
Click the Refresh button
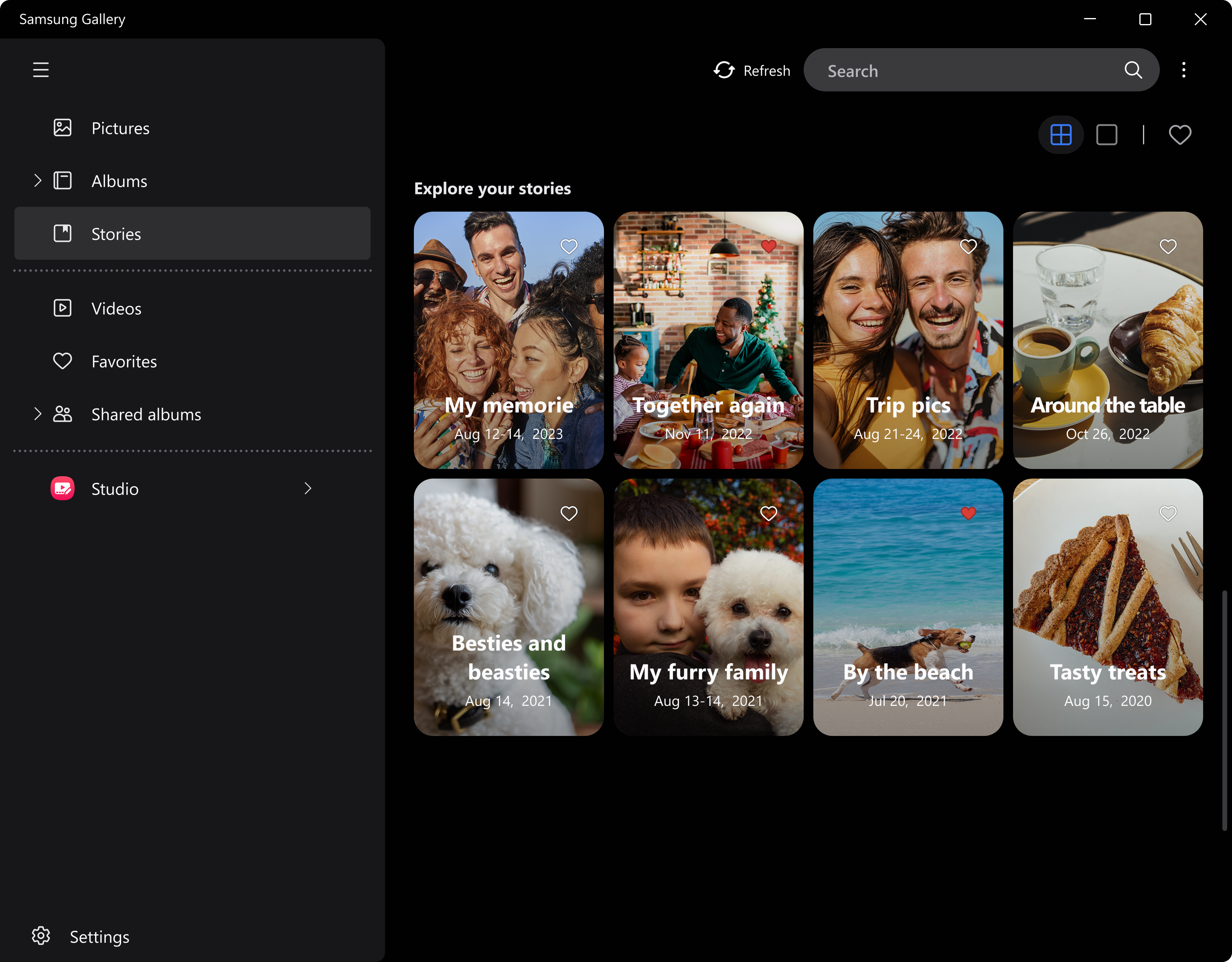752,70
